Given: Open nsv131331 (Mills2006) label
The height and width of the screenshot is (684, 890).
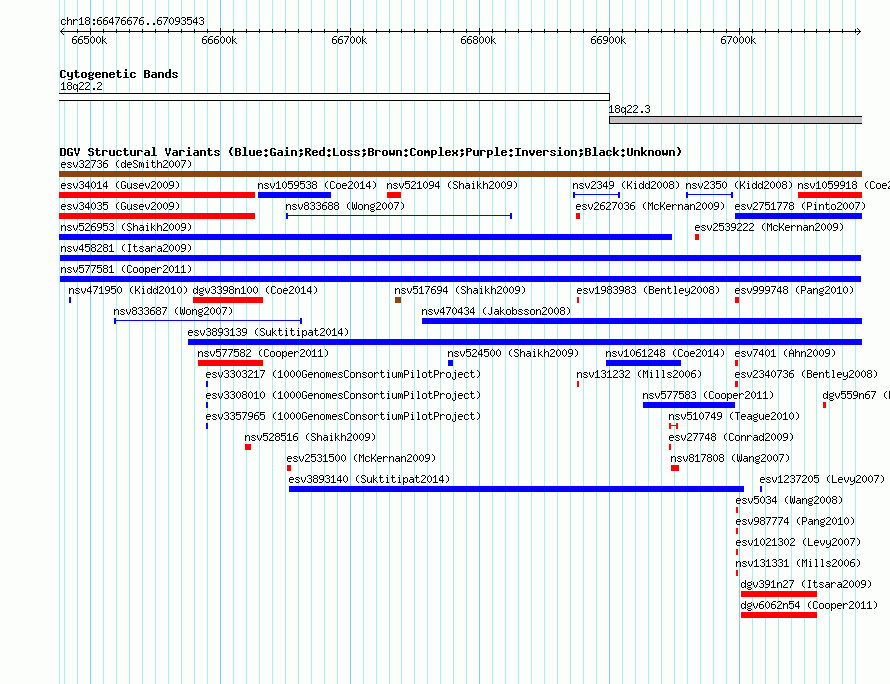Looking at the screenshot, I should (798, 563).
